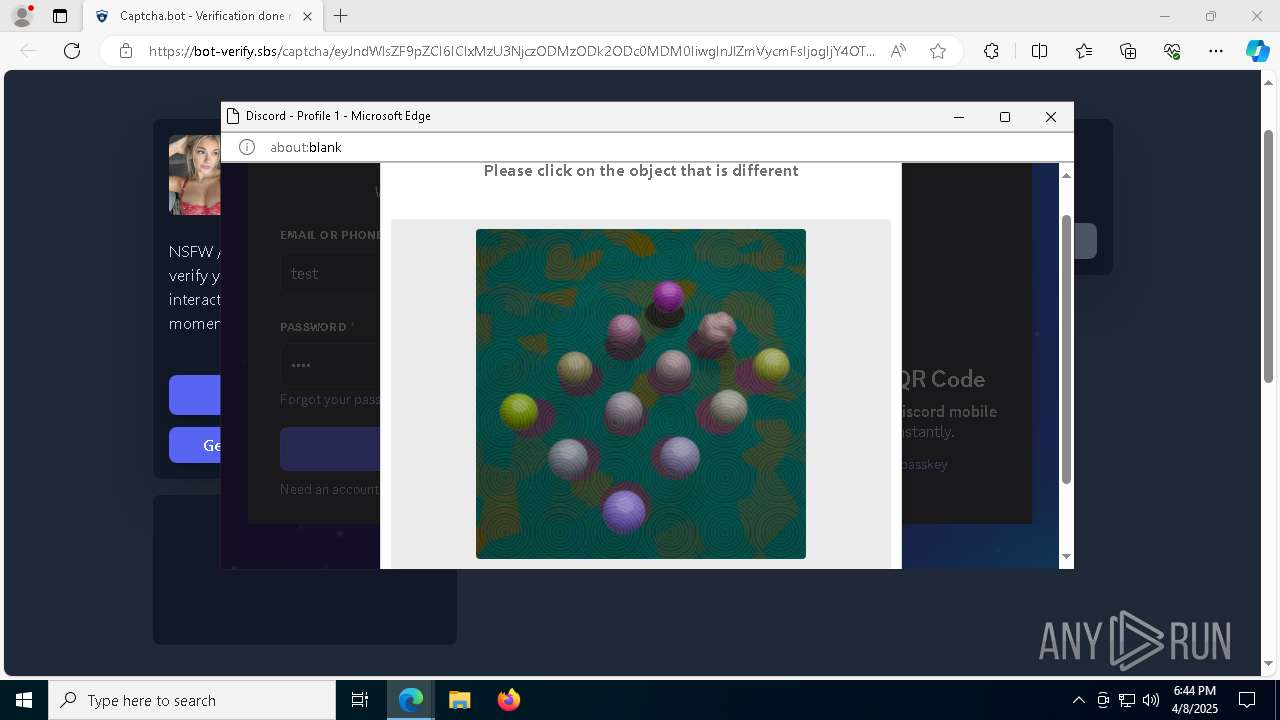Maximize the Discord popup window
Image resolution: width=1280 pixels, height=720 pixels.
1005,117
